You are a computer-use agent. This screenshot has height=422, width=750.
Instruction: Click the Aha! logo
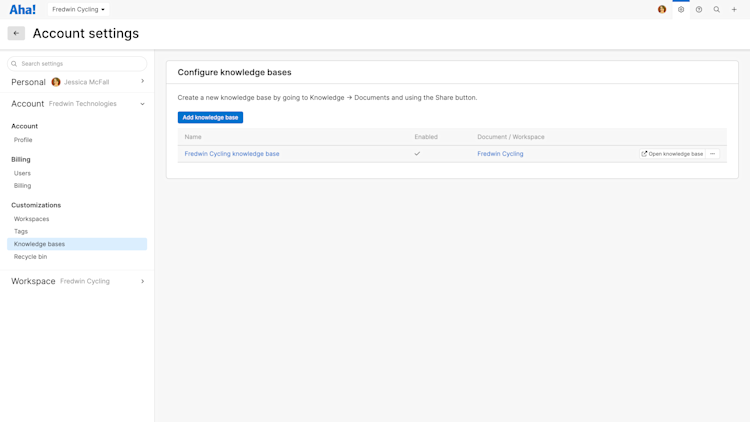(x=22, y=10)
